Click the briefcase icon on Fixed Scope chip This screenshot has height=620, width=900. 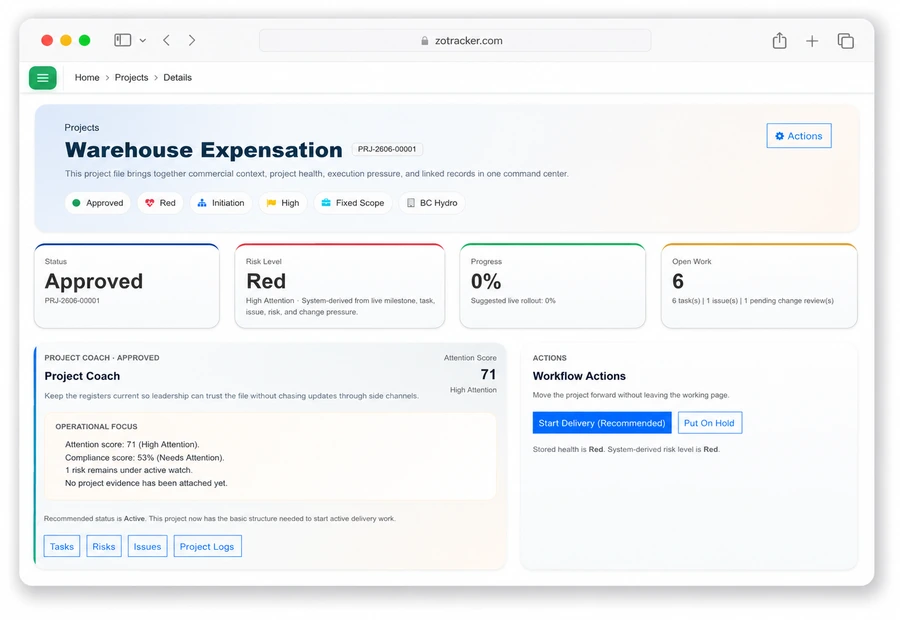[x=326, y=203]
